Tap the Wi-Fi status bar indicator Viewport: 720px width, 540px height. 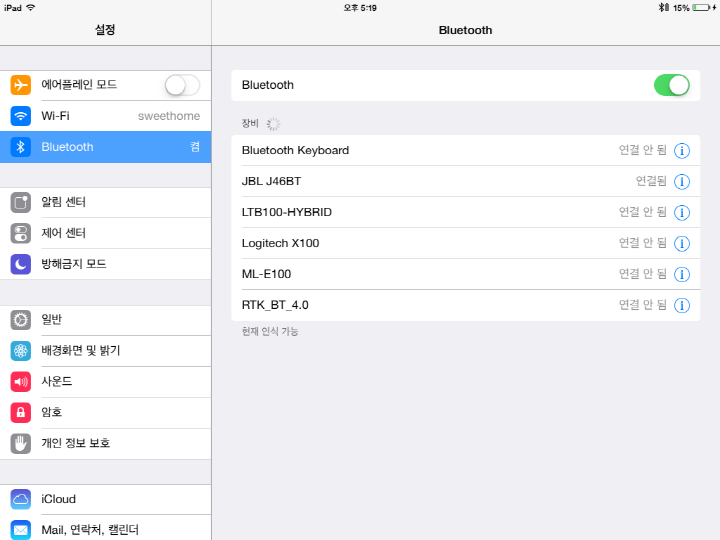click(30, 7)
